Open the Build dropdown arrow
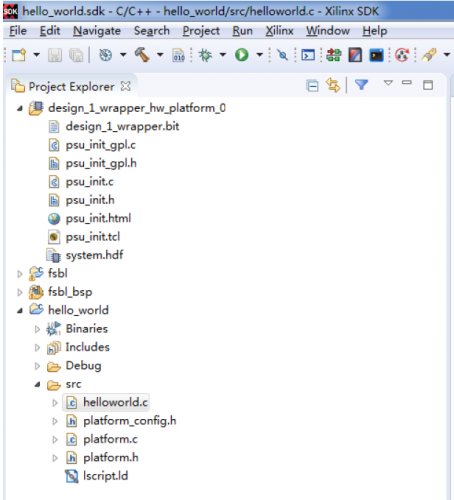 point(160,55)
